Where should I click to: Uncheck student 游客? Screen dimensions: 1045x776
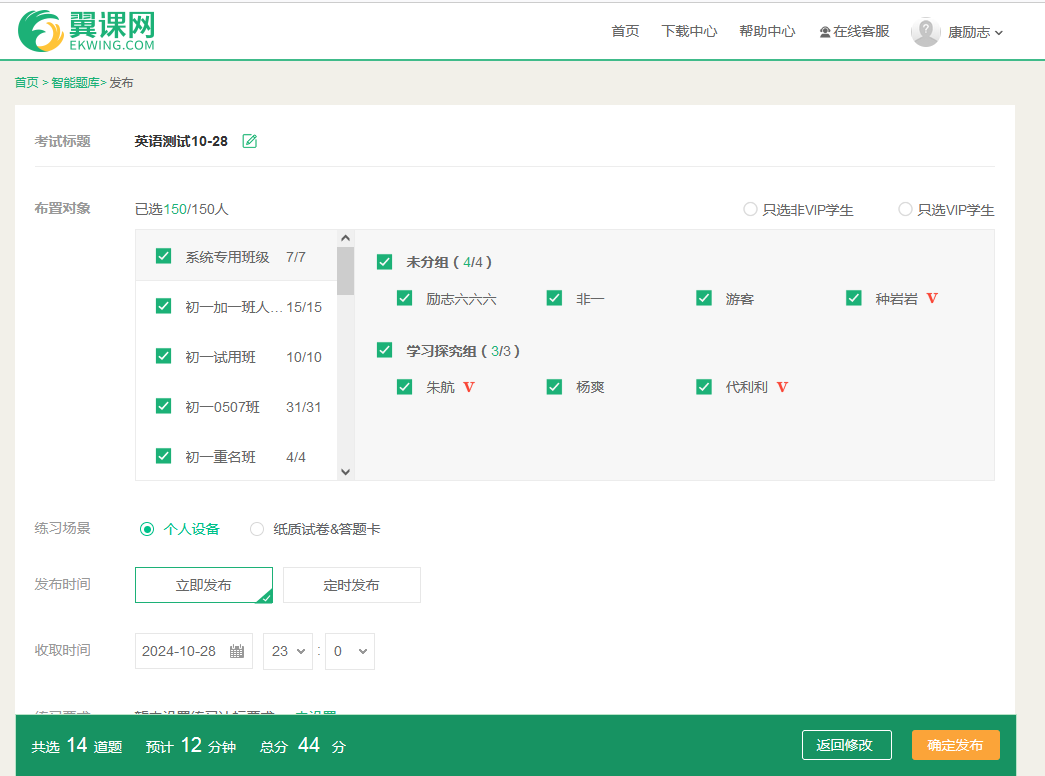[x=704, y=298]
